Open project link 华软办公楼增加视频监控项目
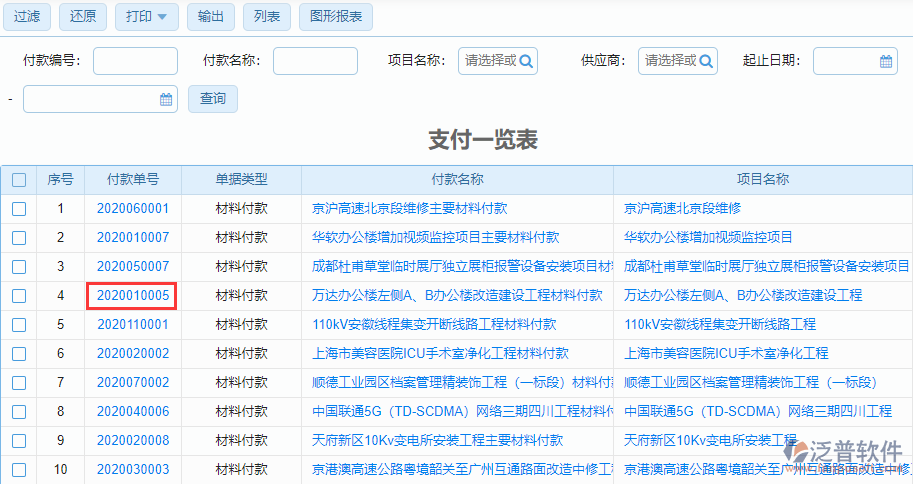This screenshot has width=913, height=484. (708, 238)
